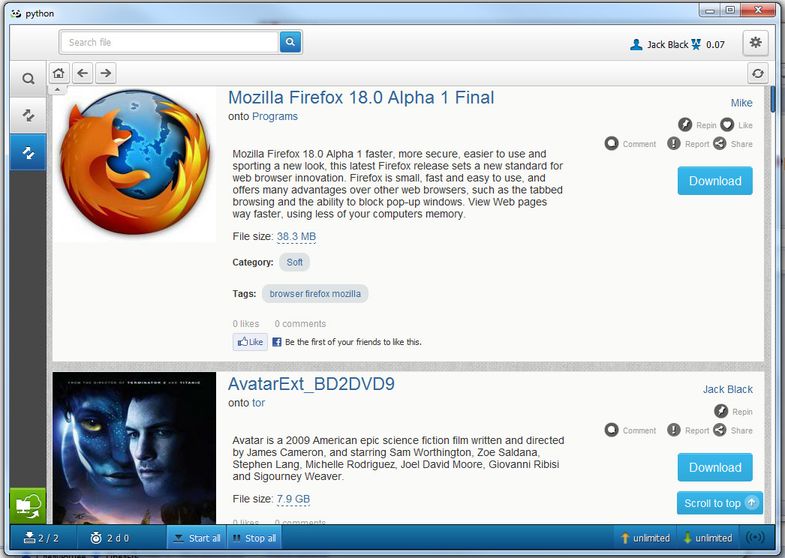Stop all downloads
The image size is (785, 558).
coord(254,538)
